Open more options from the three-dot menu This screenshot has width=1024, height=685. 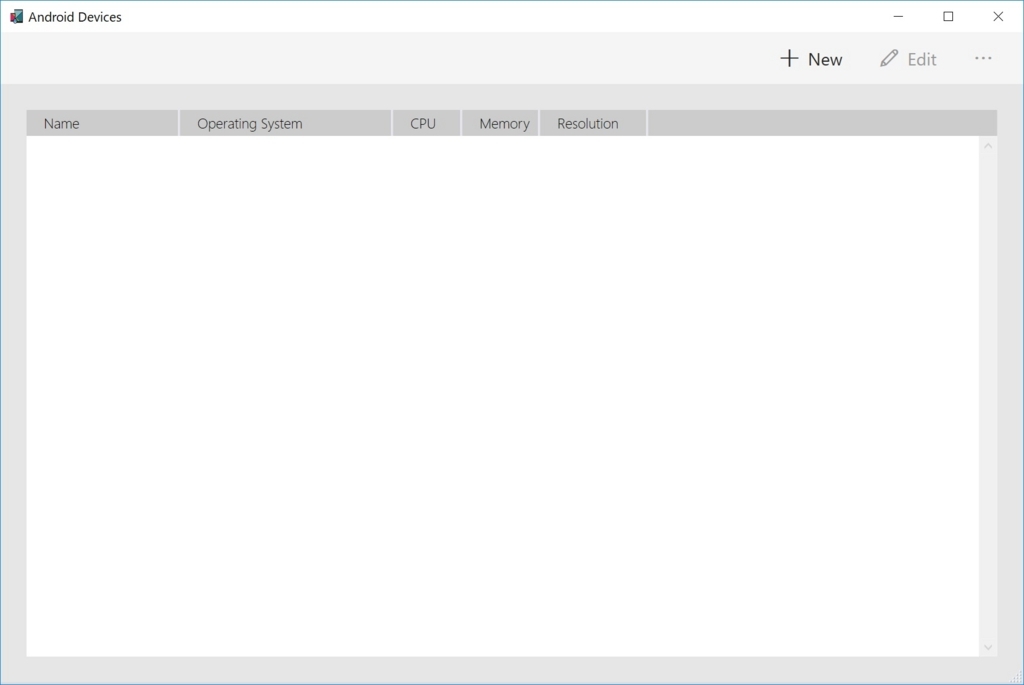(x=983, y=58)
